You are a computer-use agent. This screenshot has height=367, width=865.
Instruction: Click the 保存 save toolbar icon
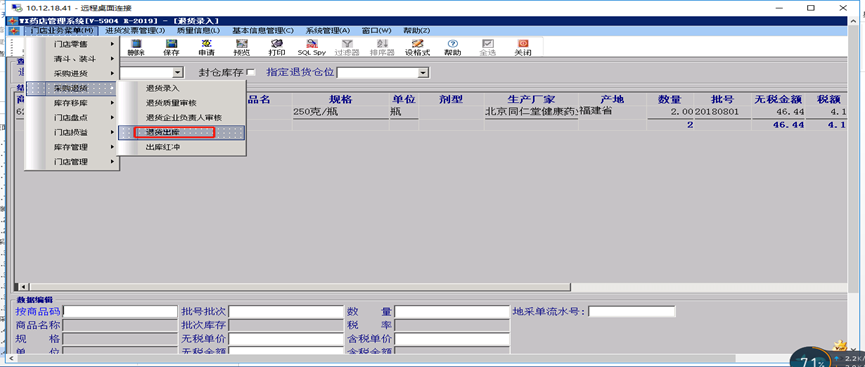(171, 47)
